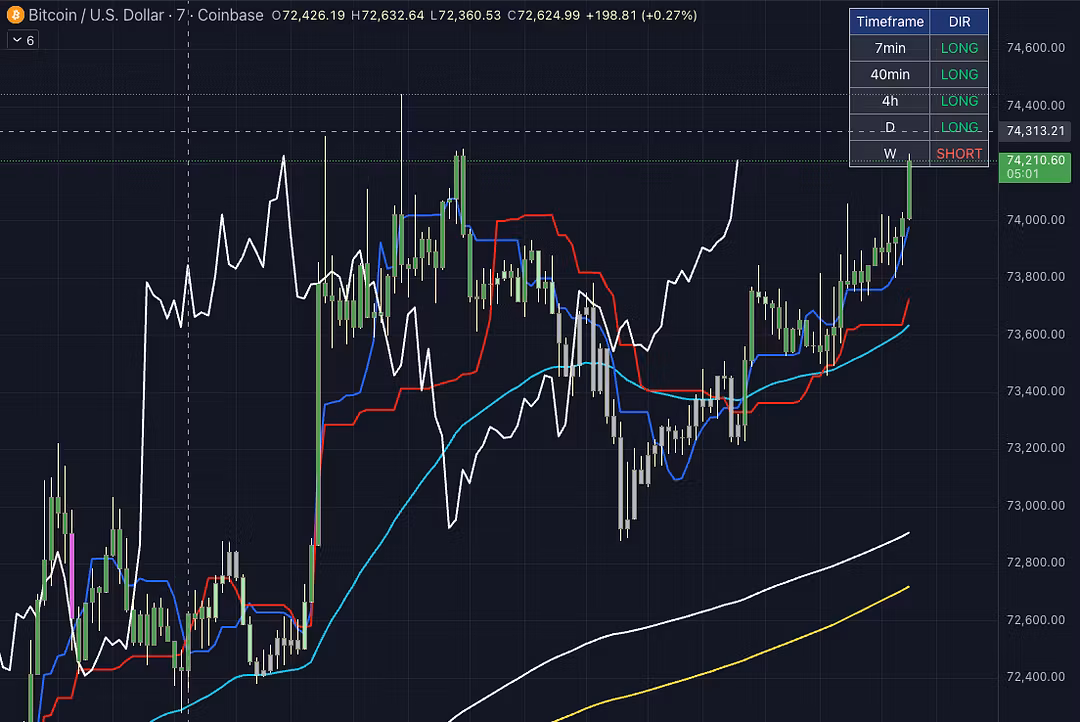
Task: Click the 40min row in timeframe table
Action: pyautogui.click(x=889, y=74)
